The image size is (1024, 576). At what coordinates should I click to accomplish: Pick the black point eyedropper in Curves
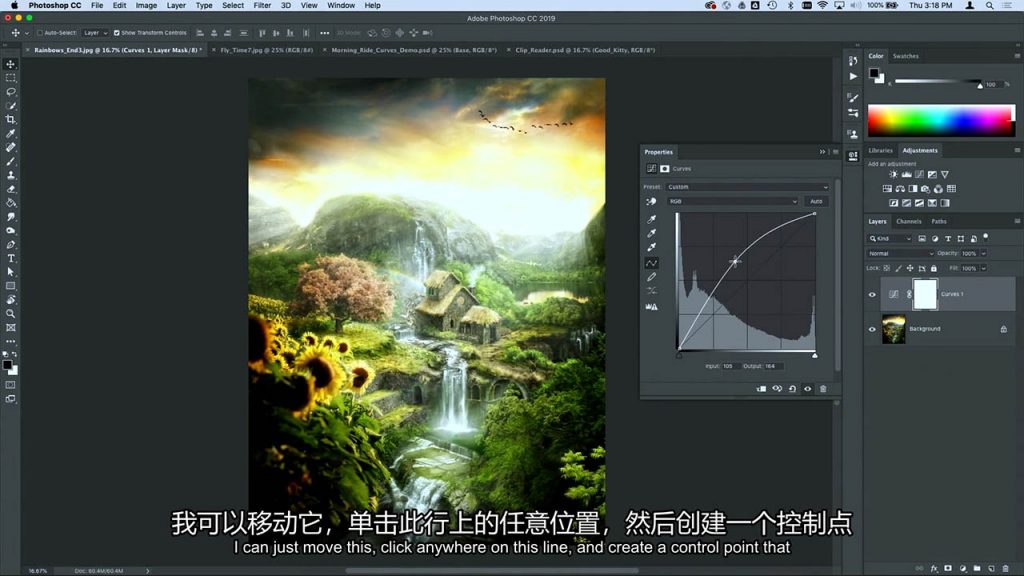[651, 219]
